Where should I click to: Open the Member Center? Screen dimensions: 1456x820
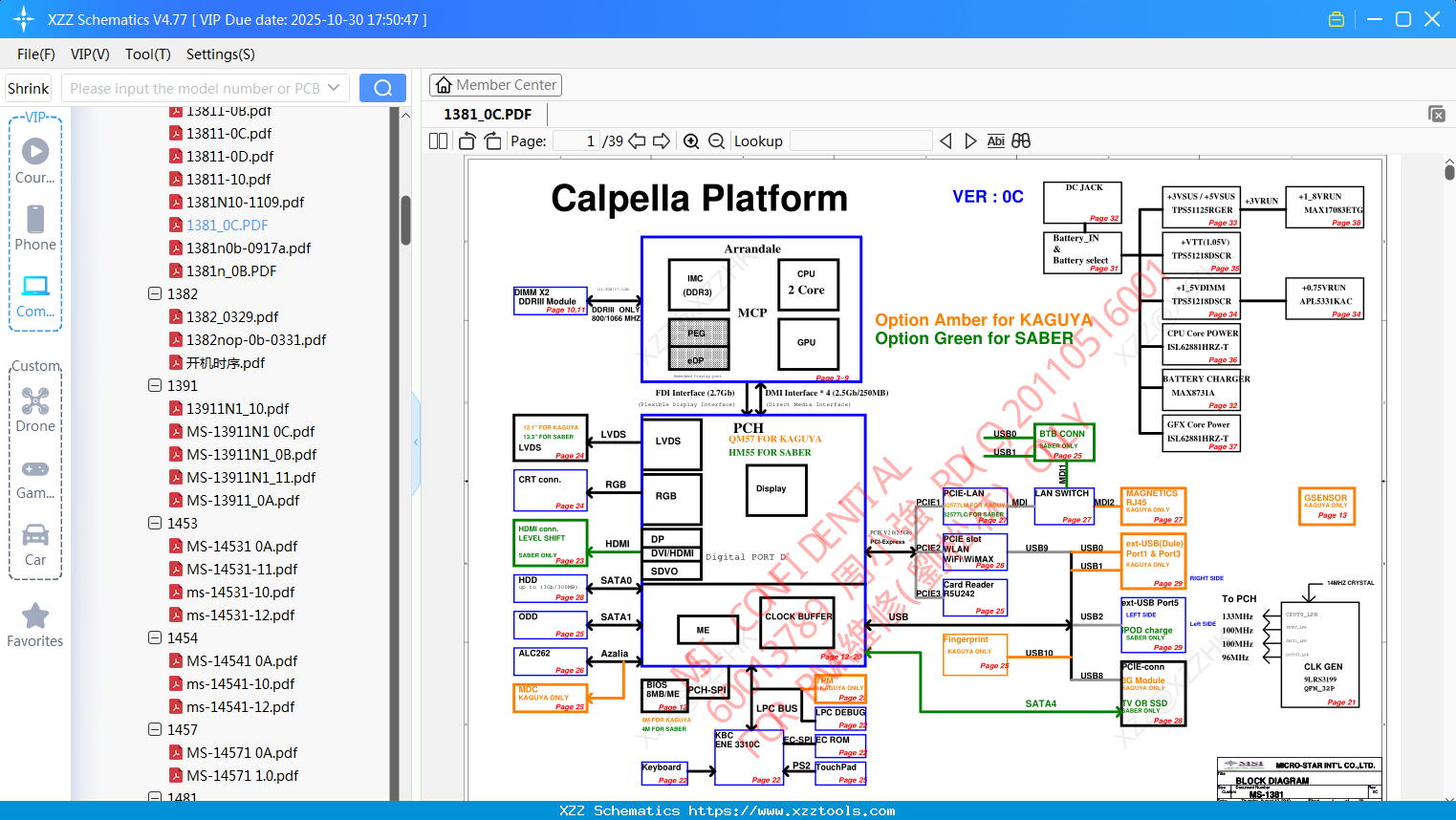[x=495, y=85]
